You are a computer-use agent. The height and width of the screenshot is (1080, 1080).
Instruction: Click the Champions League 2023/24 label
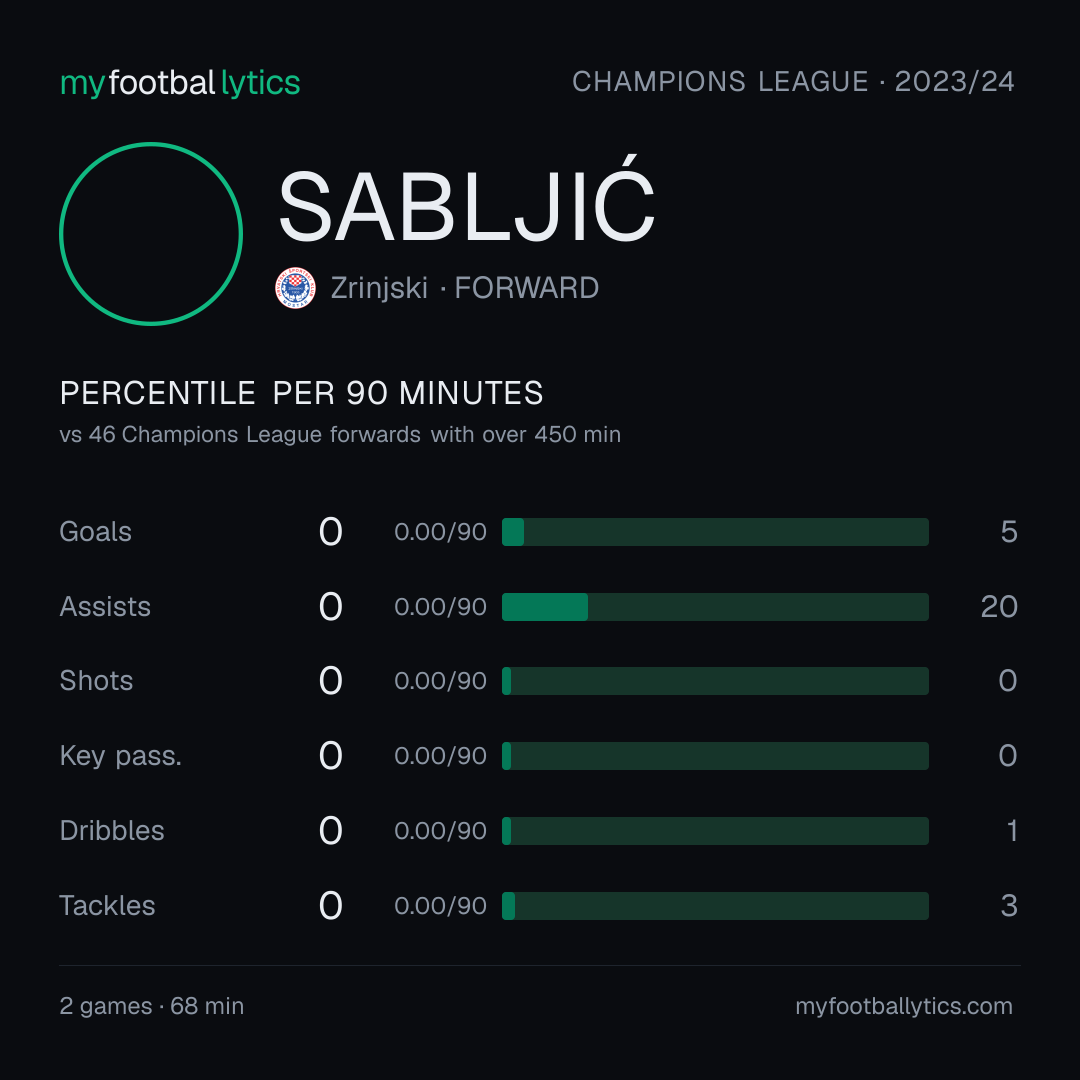point(793,82)
